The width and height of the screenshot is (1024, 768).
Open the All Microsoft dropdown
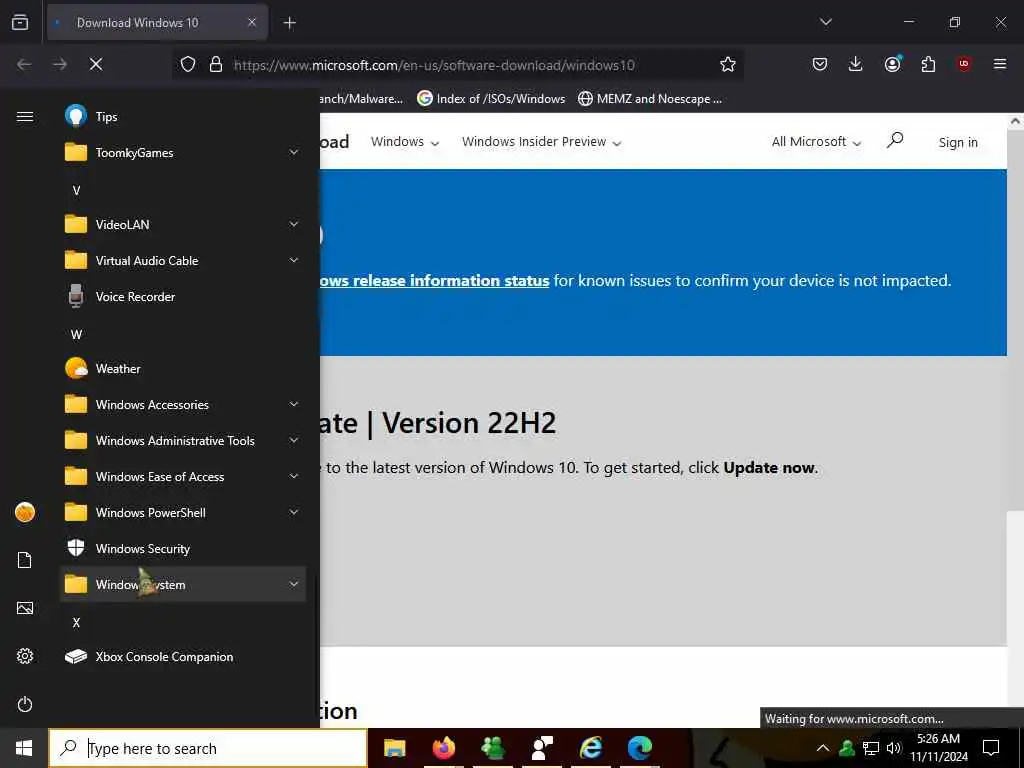click(x=816, y=142)
